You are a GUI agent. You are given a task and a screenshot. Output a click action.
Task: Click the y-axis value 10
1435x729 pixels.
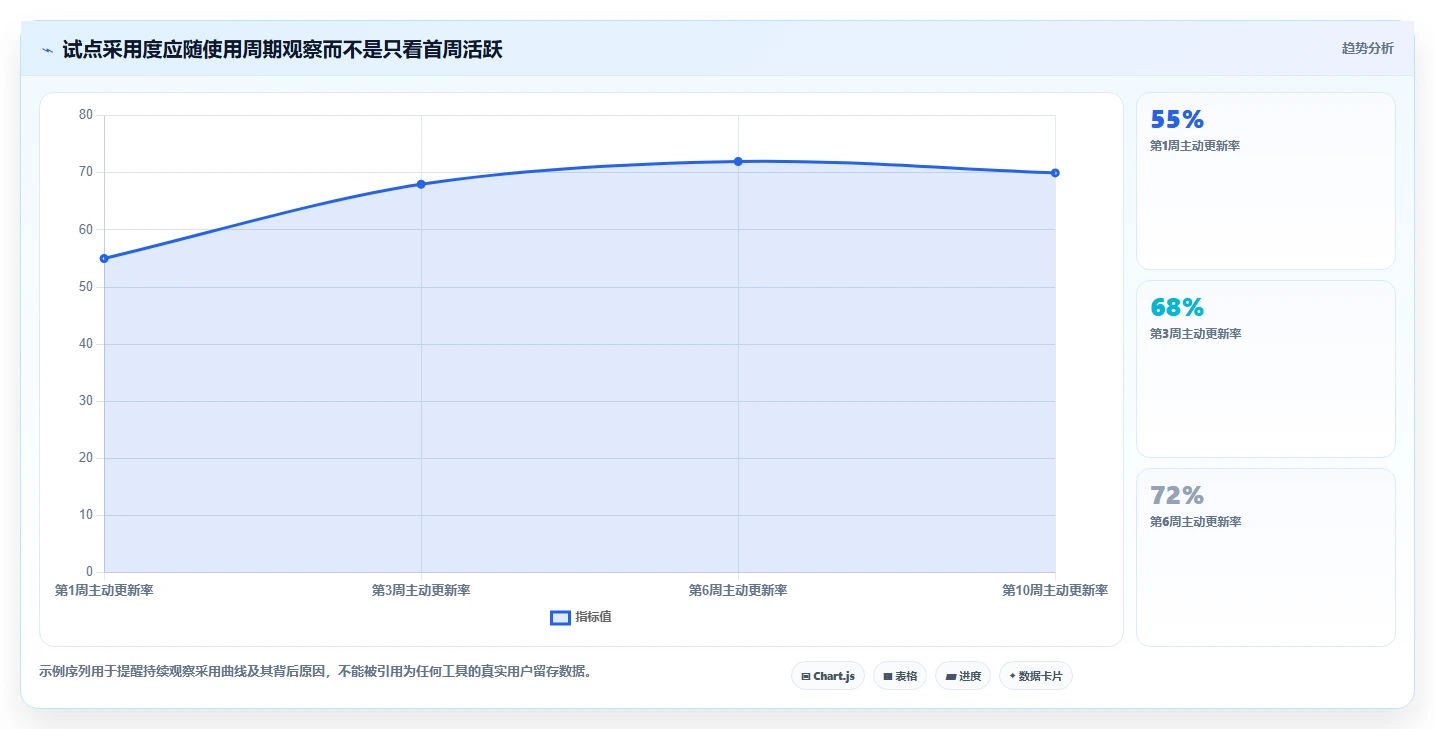tap(85, 515)
